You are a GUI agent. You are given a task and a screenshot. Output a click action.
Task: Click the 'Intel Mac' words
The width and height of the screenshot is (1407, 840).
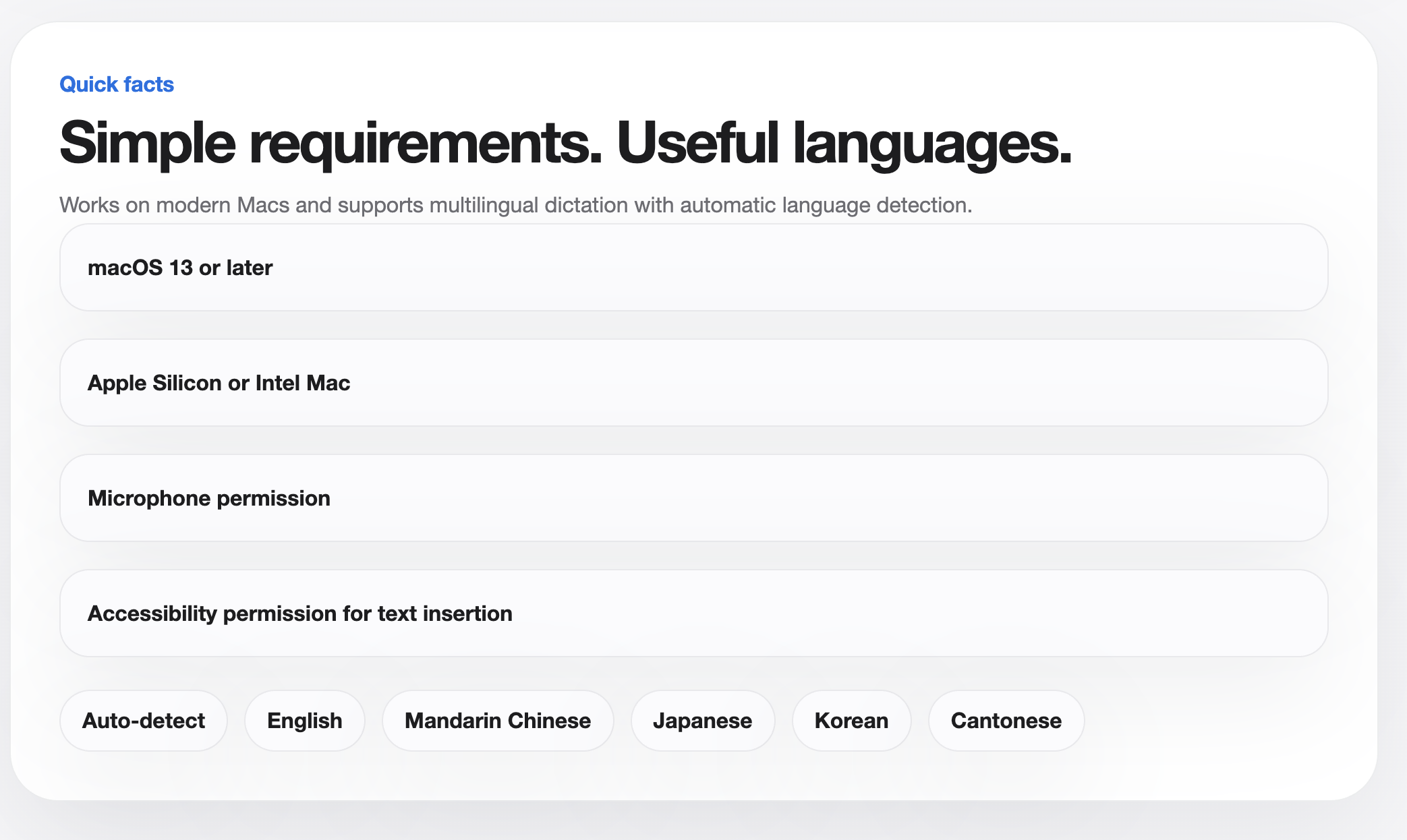click(x=302, y=383)
